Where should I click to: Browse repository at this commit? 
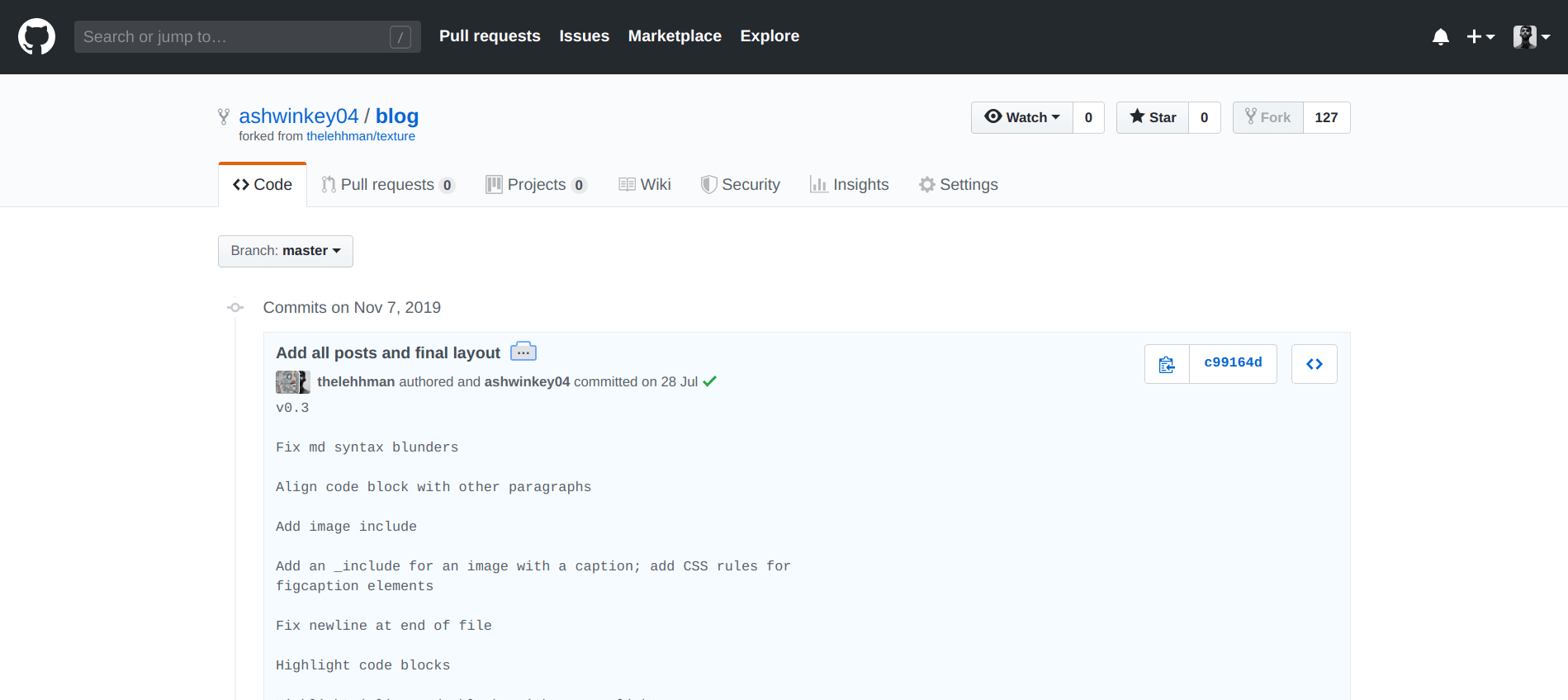1315,364
